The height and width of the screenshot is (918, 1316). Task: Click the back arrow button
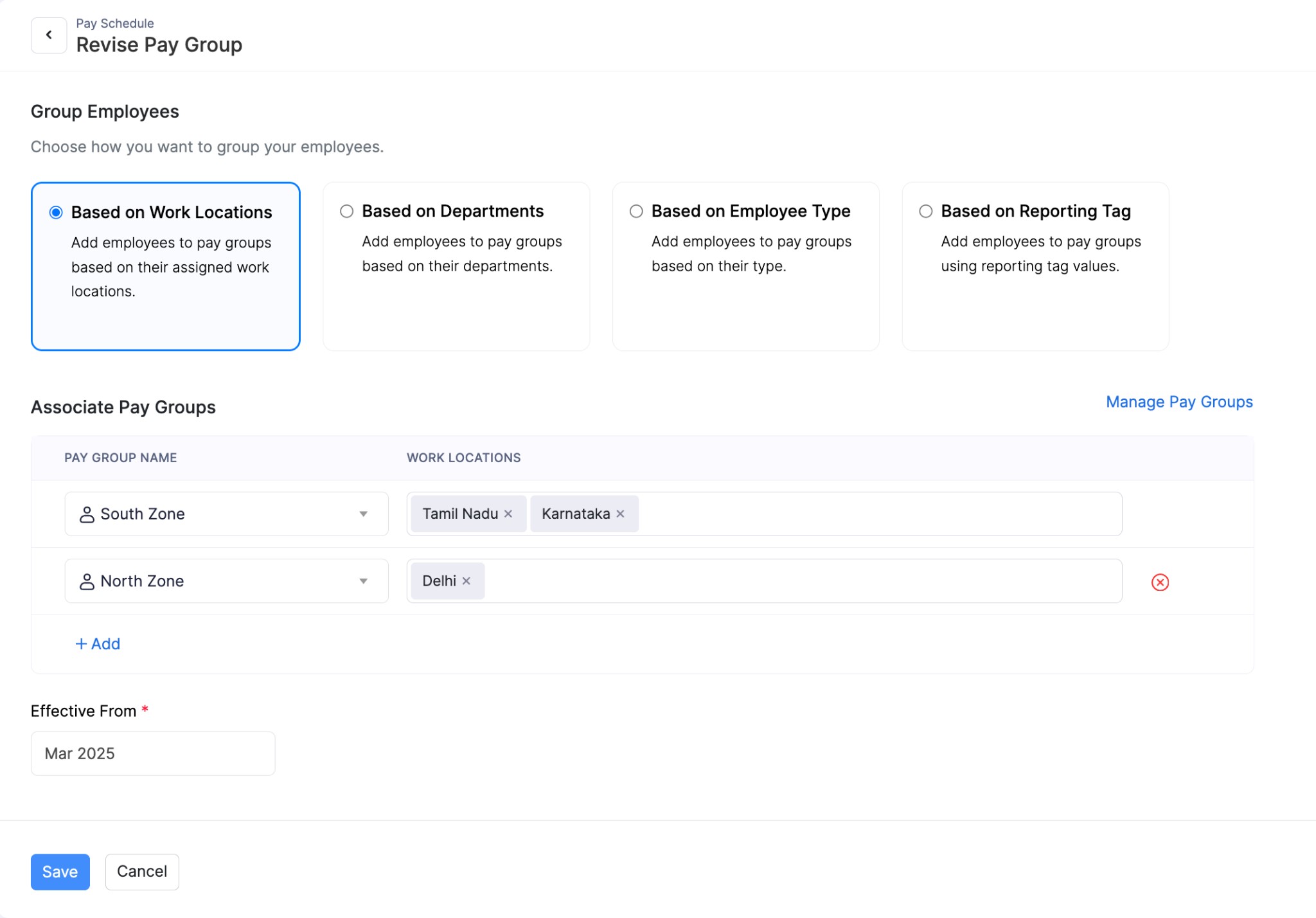pos(49,35)
